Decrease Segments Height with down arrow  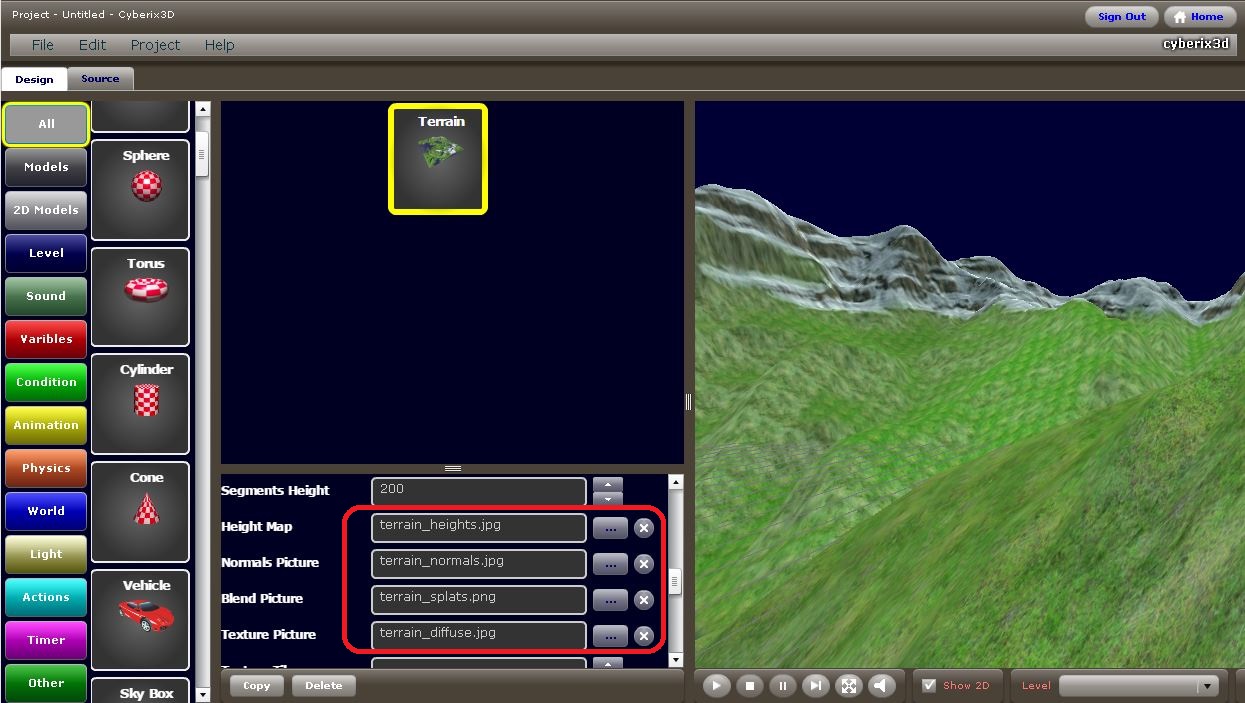607,498
